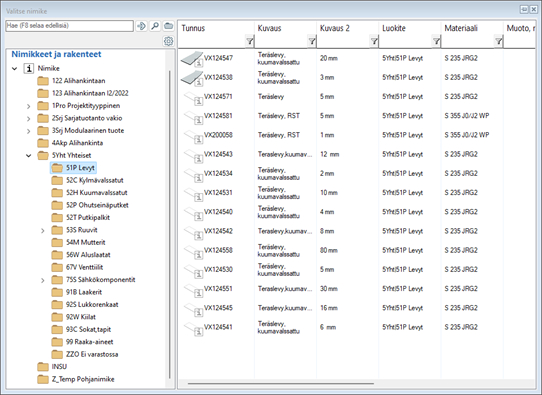Image resolution: width=542 pixels, height=395 pixels.
Task: Click the Nimike root info icon
Action: point(29,68)
